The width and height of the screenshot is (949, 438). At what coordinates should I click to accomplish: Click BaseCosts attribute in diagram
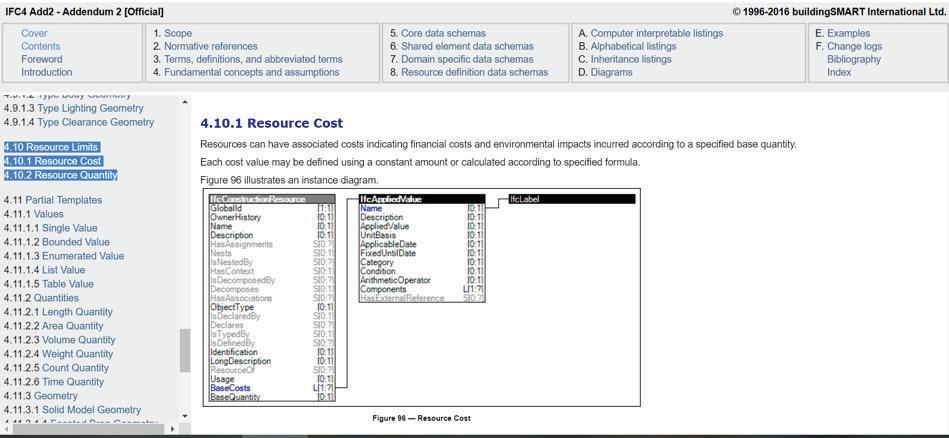click(x=230, y=388)
